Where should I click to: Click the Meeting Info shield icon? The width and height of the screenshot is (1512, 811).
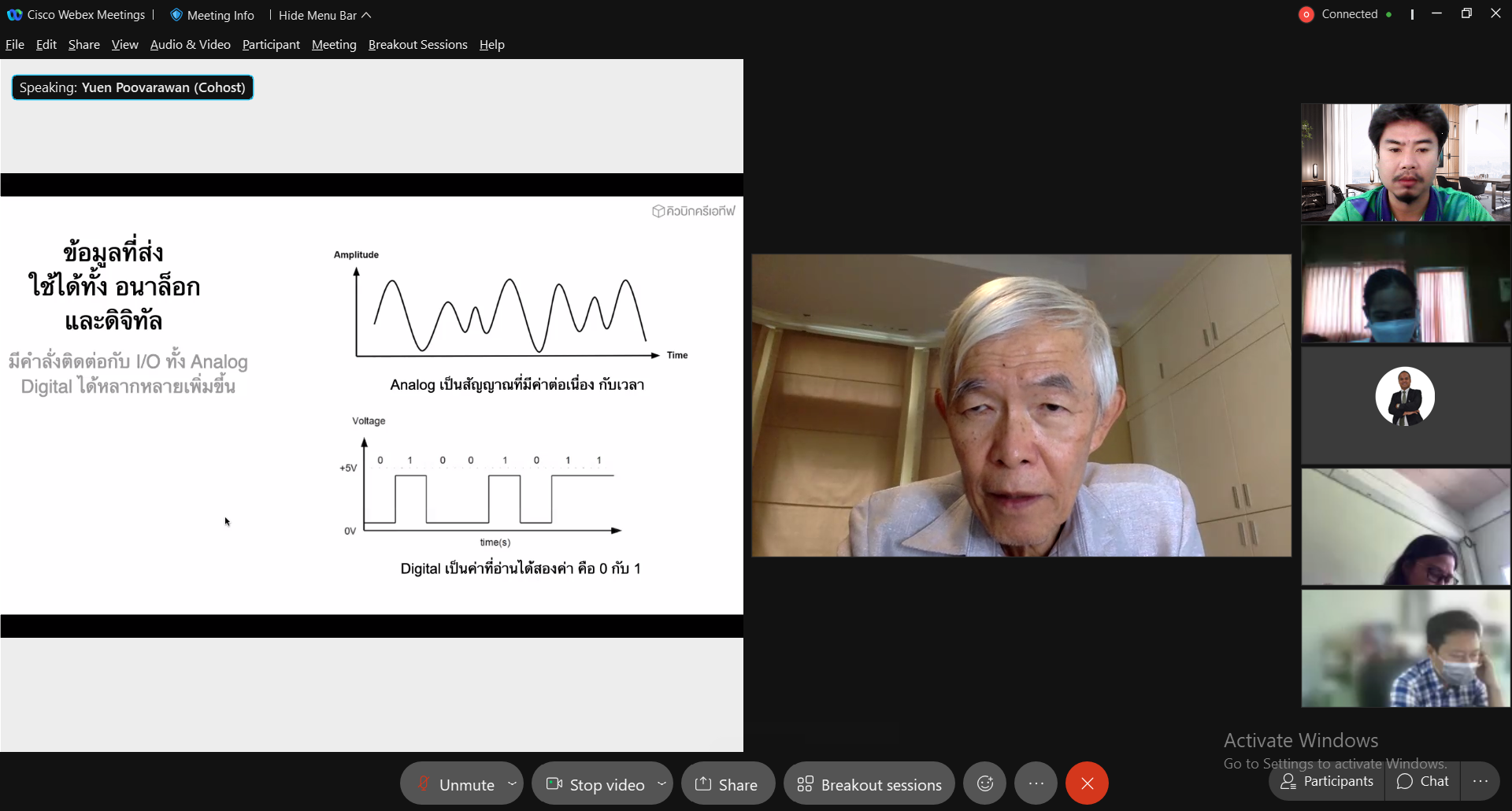click(176, 15)
